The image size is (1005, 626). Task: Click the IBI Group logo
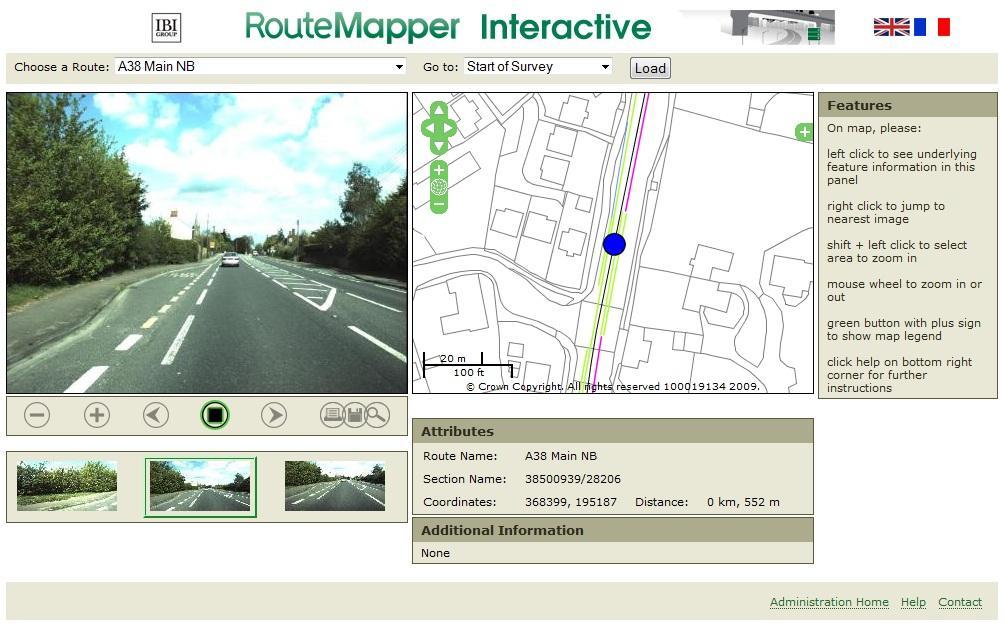coord(166,28)
